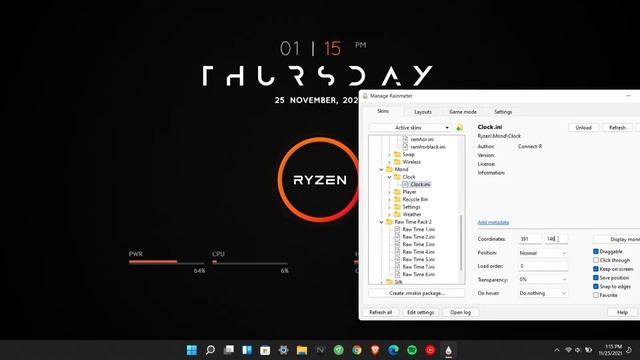The image size is (640, 360).
Task: Click Display monitor button
Action: coord(617,239)
